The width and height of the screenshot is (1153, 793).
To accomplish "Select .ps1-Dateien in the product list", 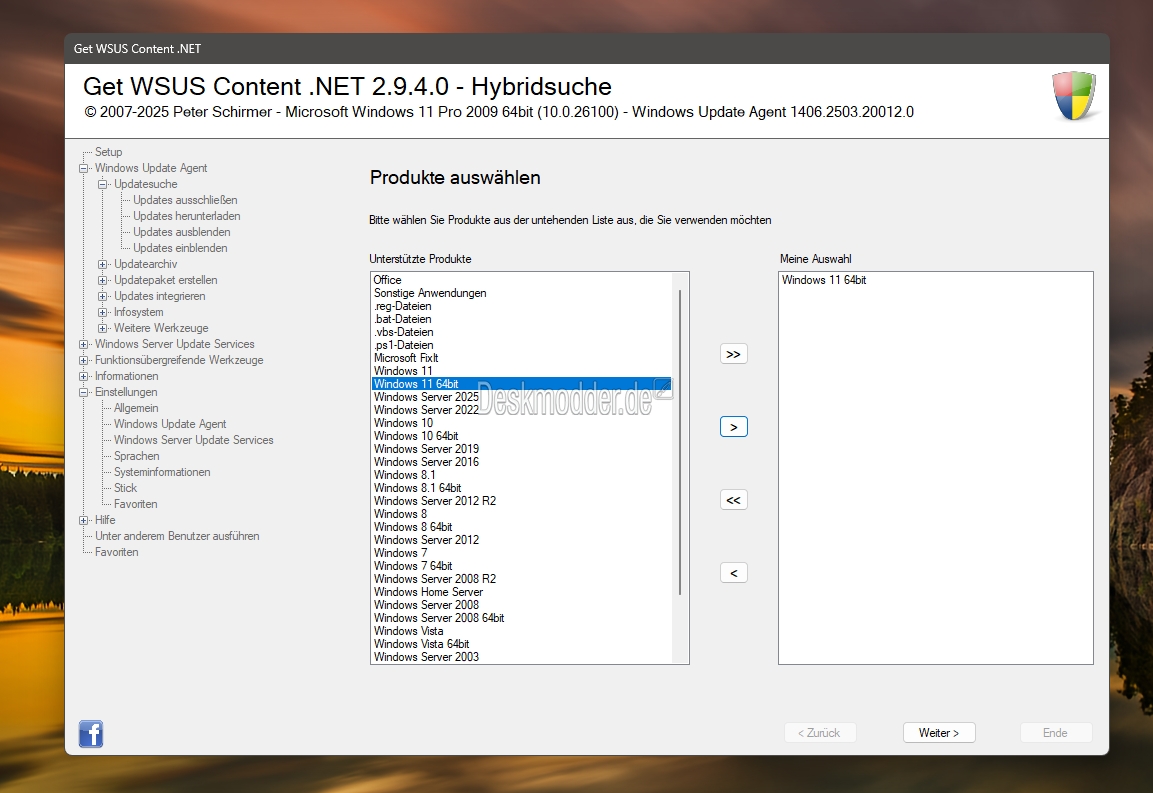I will click(x=521, y=345).
